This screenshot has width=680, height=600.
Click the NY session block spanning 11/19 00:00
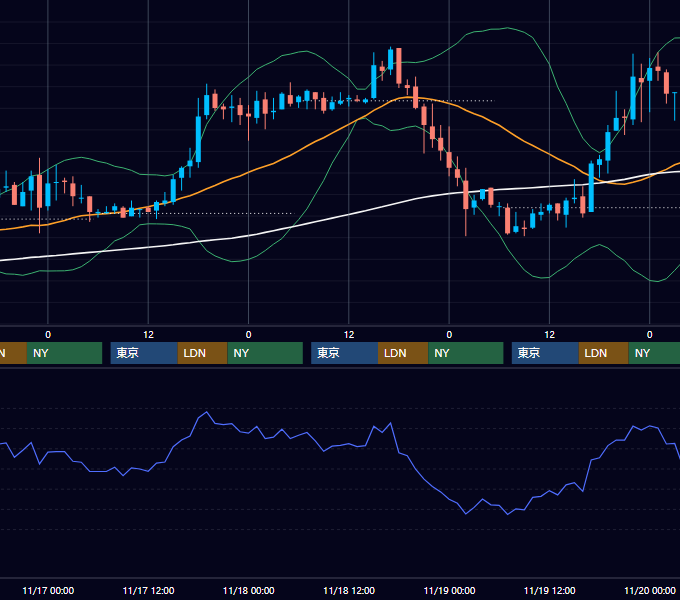(466, 353)
